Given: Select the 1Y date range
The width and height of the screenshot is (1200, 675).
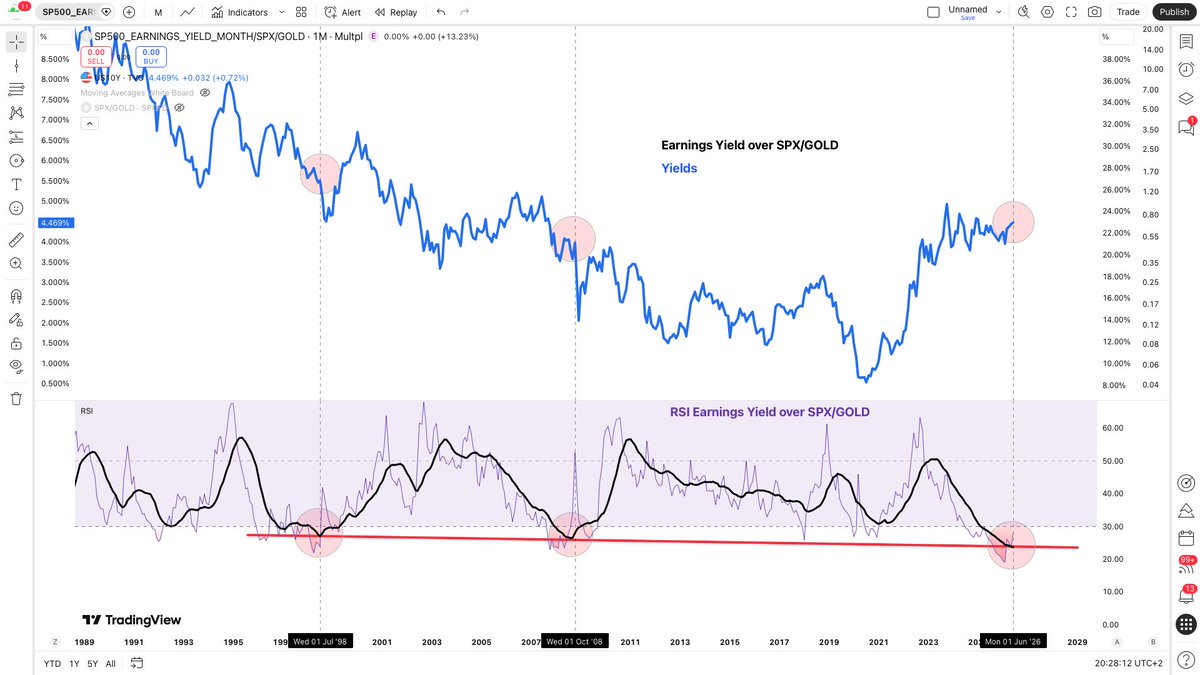Looking at the screenshot, I should [x=74, y=663].
